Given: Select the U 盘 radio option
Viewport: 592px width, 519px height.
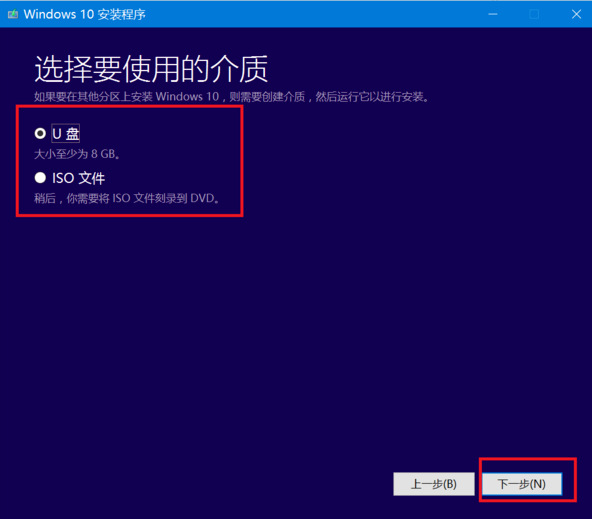Looking at the screenshot, I should point(40,133).
